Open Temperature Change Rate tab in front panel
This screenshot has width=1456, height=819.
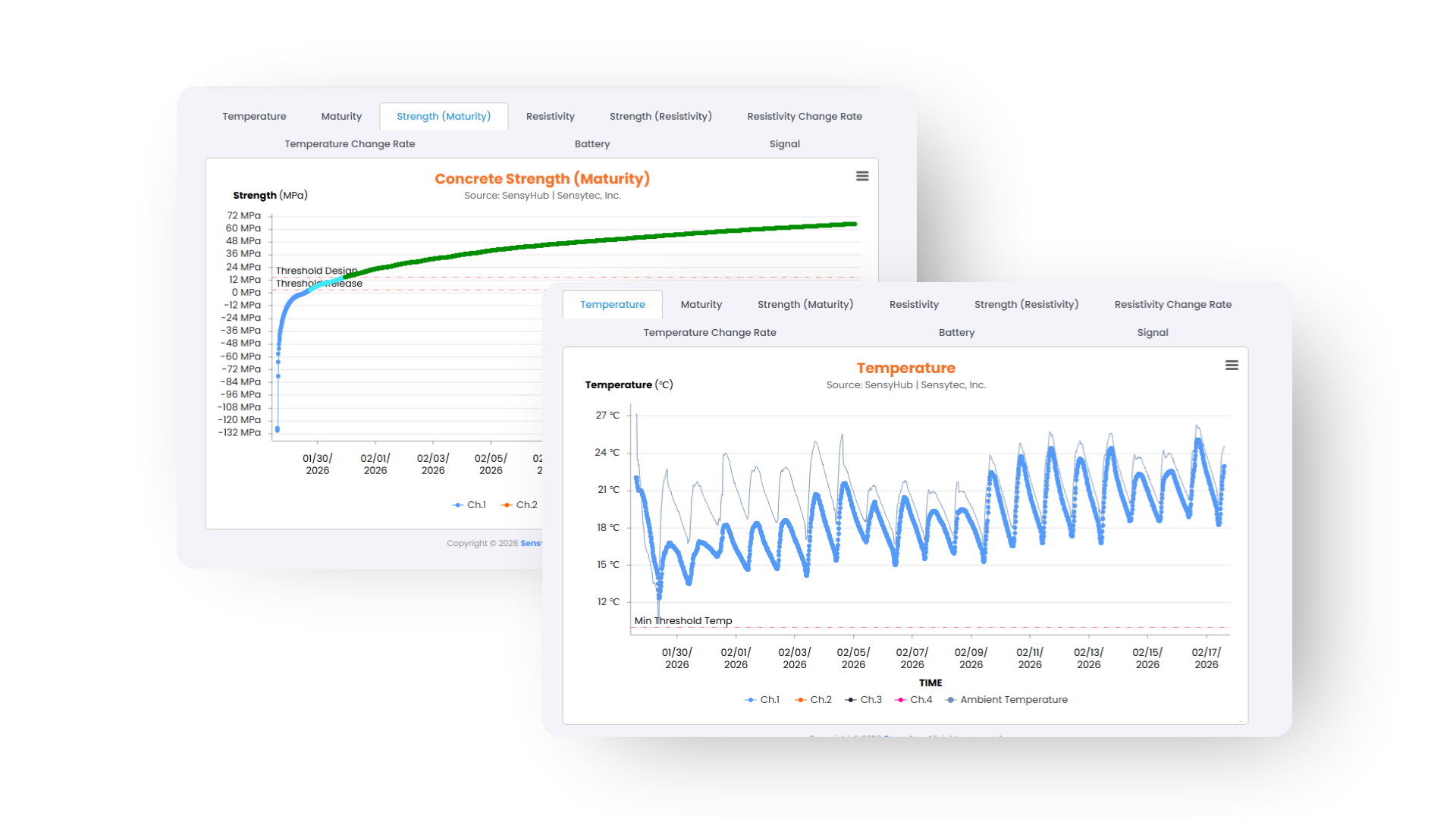click(709, 333)
